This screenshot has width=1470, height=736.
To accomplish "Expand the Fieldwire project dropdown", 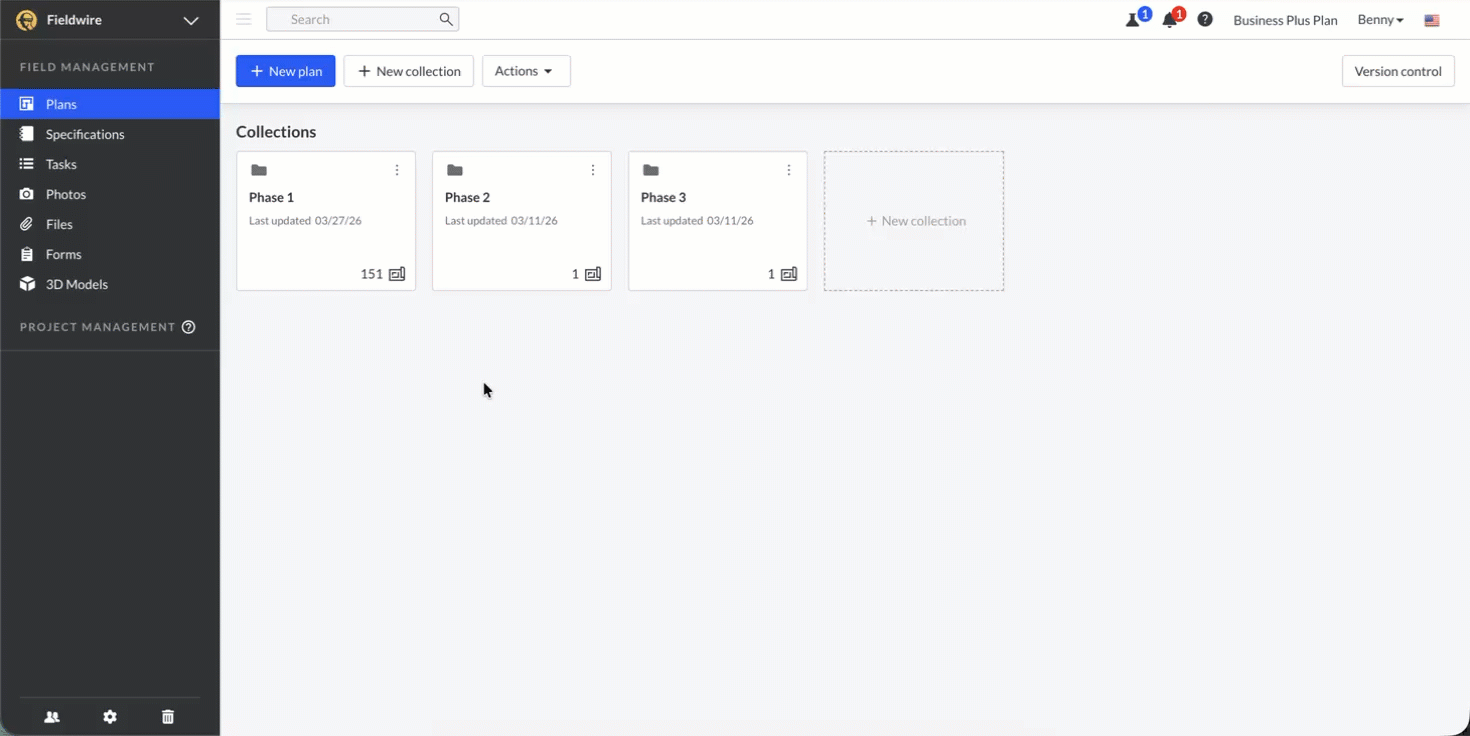I will 190,20.
